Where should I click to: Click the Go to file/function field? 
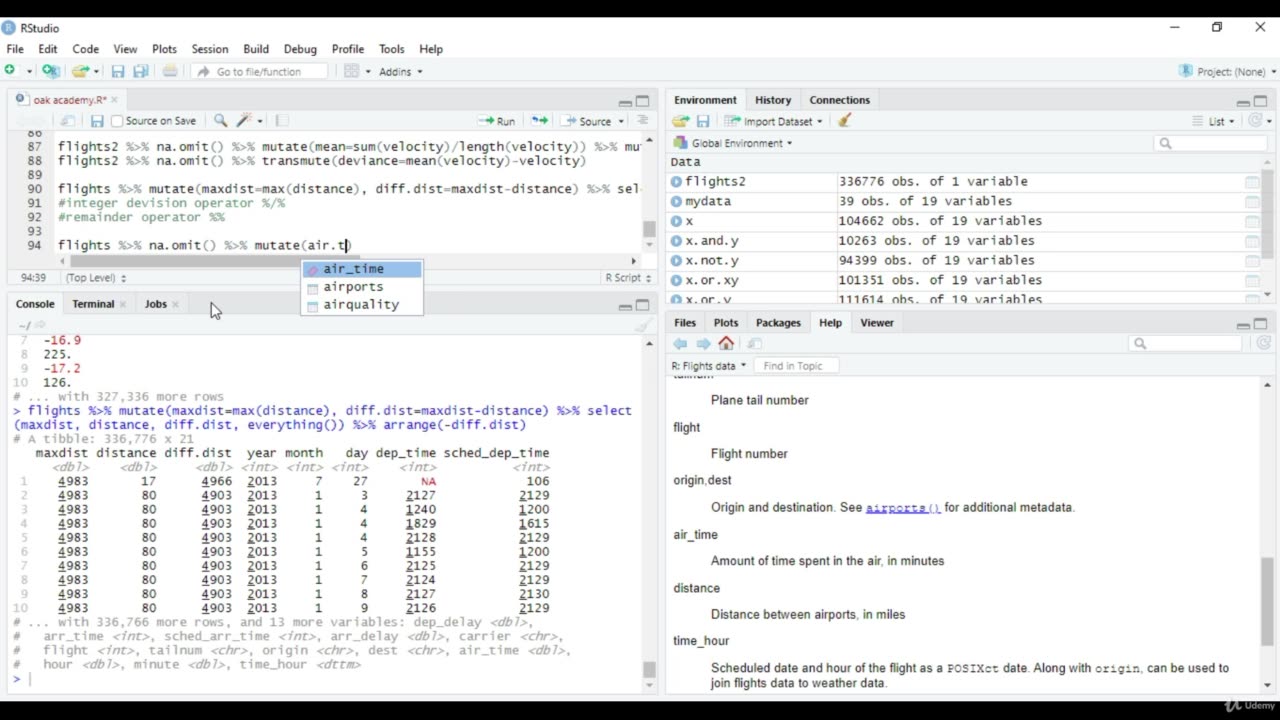pyautogui.click(x=259, y=72)
